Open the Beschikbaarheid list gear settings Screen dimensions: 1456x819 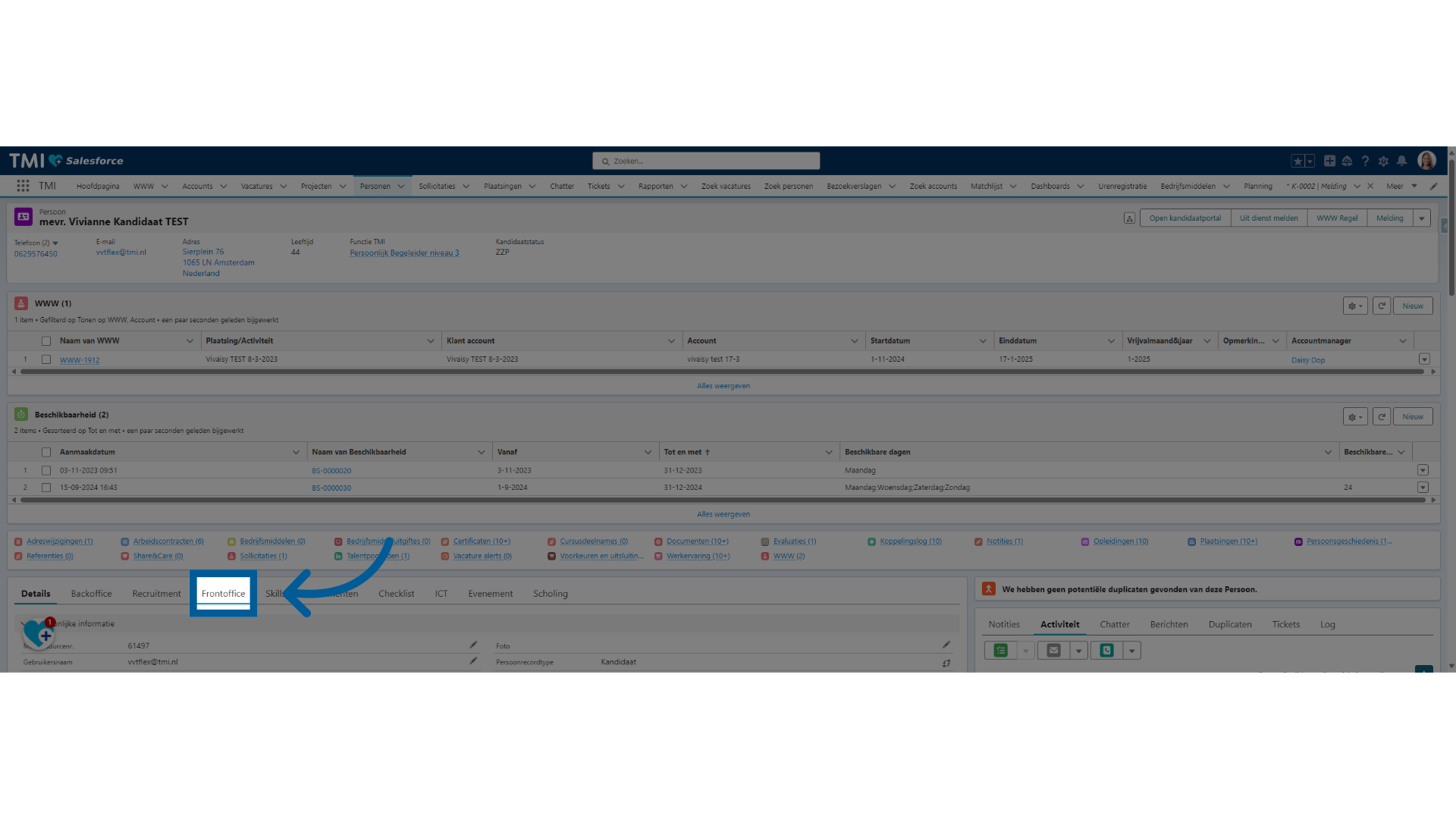[x=1355, y=416]
